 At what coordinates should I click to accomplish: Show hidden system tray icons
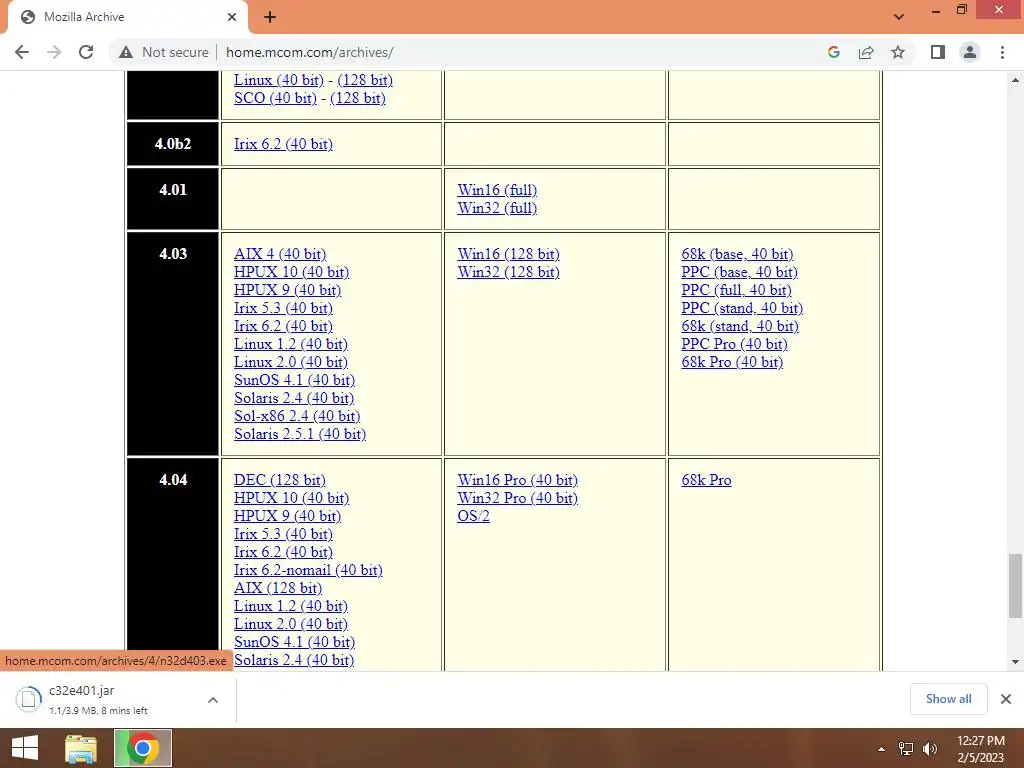[x=881, y=748]
